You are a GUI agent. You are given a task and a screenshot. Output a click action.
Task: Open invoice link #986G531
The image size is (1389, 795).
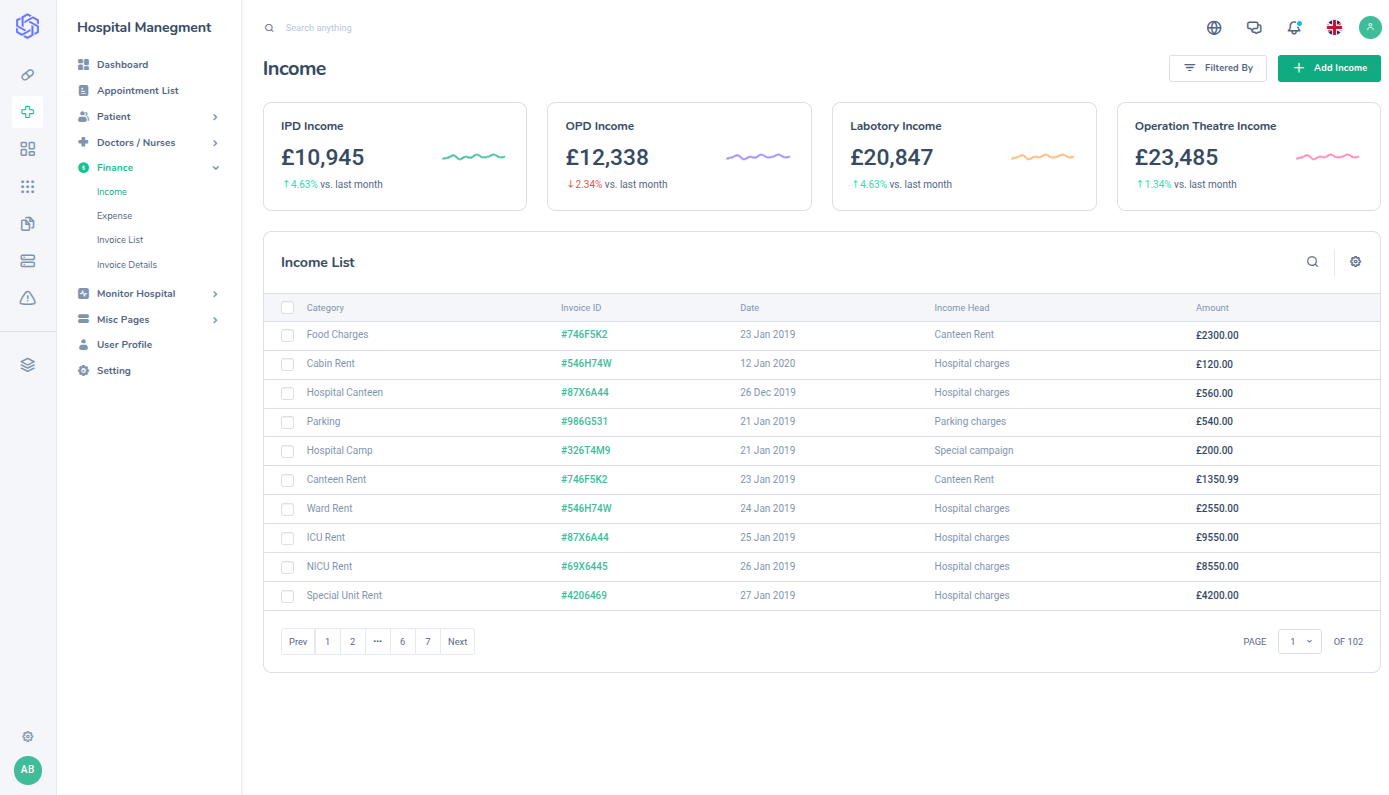tap(584, 422)
